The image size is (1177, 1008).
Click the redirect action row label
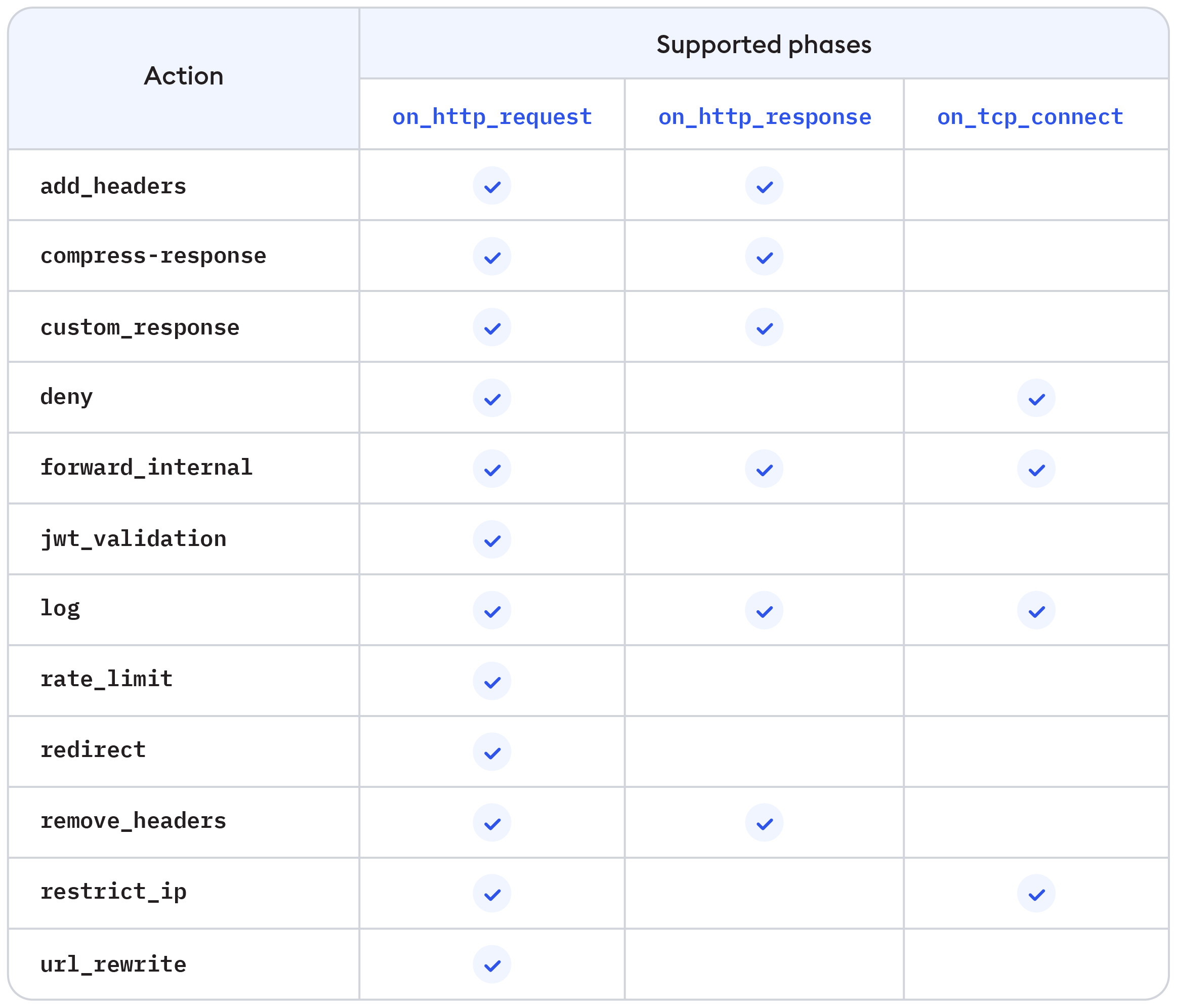click(x=93, y=750)
